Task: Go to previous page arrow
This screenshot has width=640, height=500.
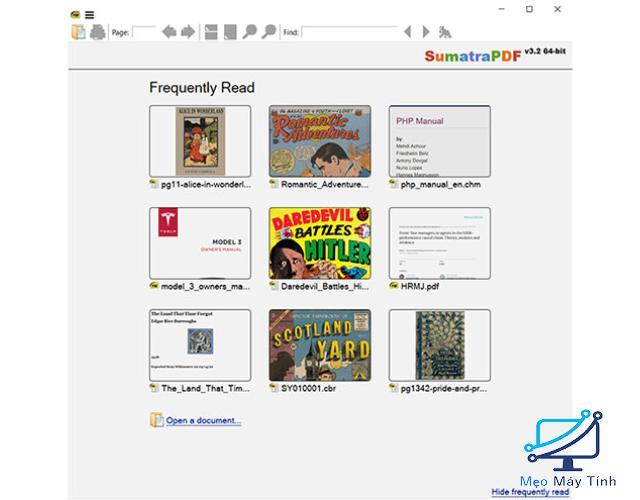Action: pos(169,31)
